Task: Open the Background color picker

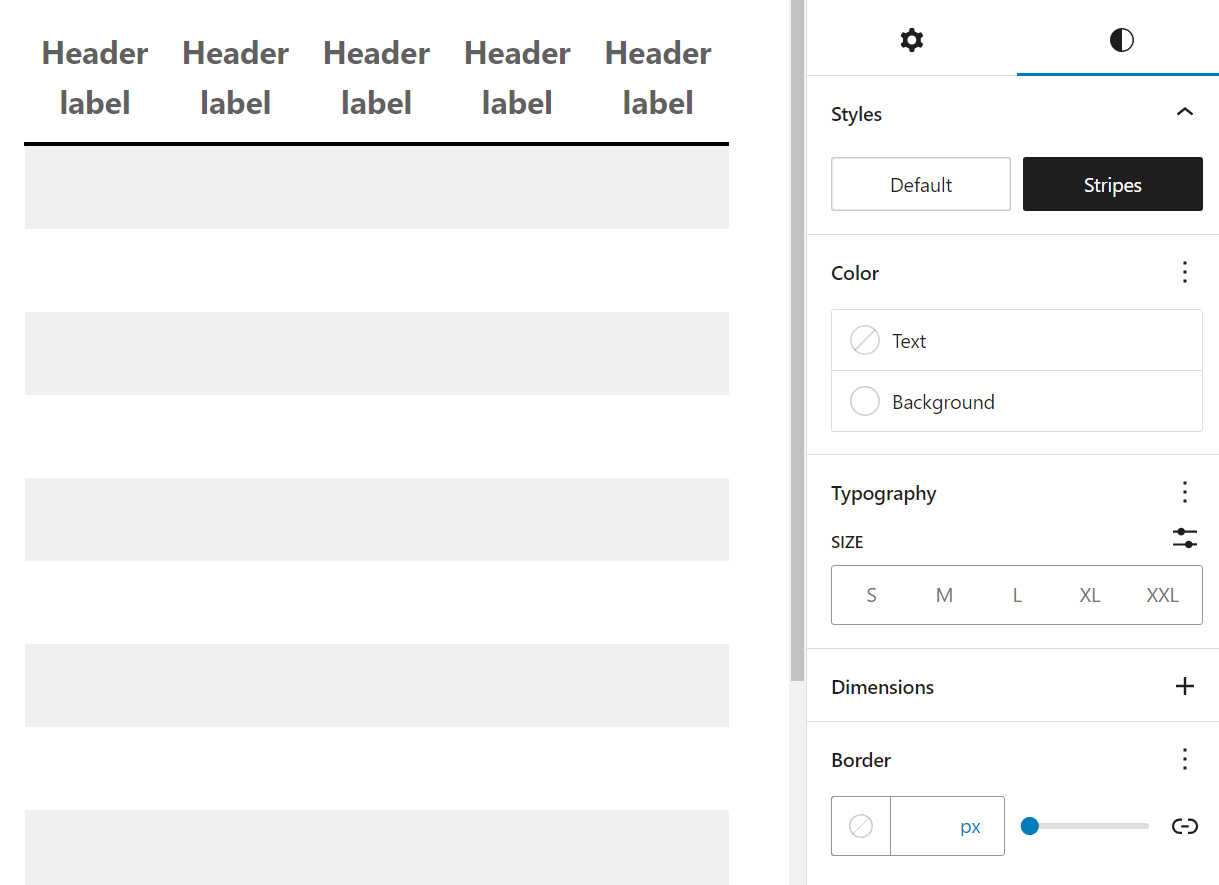Action: coord(1016,402)
